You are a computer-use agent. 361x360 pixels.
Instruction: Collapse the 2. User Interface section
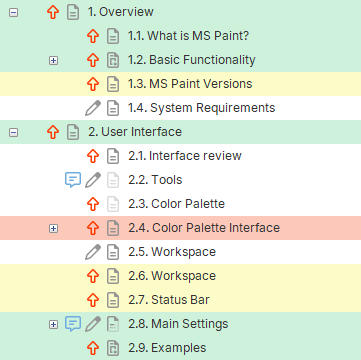(13, 133)
